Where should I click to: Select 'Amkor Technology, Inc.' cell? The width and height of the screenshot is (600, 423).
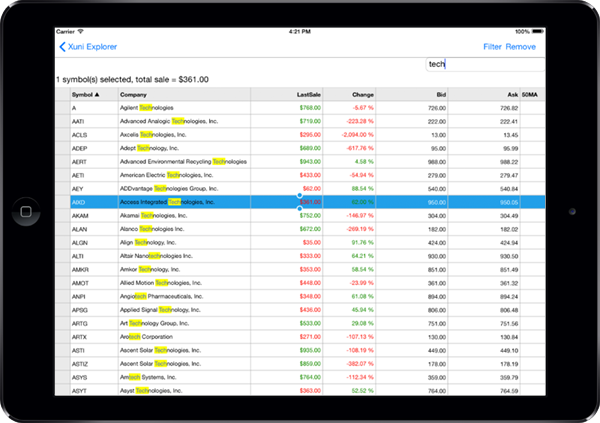click(x=184, y=269)
